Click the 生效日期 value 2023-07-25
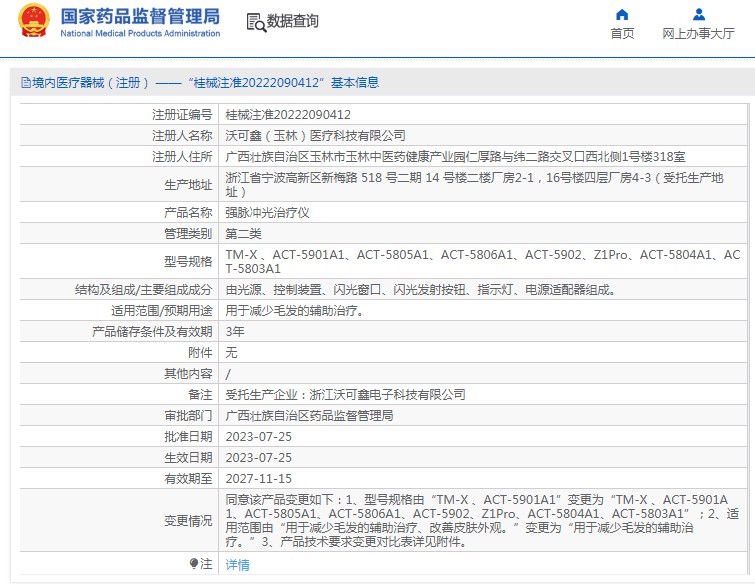Screen dimensions: 755x584 (x=259, y=457)
